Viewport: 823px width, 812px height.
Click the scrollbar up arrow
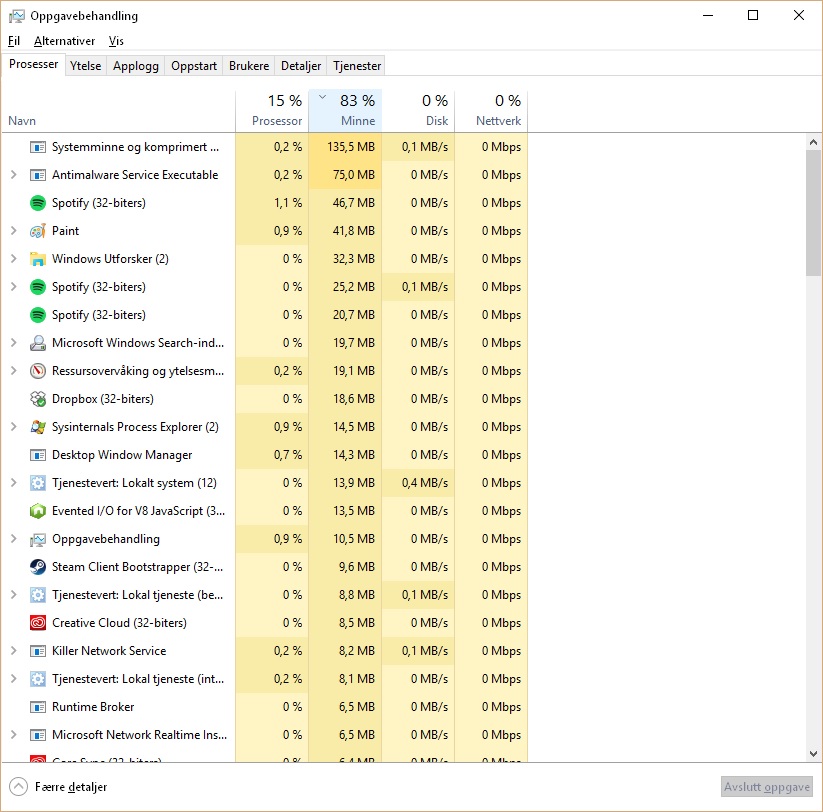[813, 142]
